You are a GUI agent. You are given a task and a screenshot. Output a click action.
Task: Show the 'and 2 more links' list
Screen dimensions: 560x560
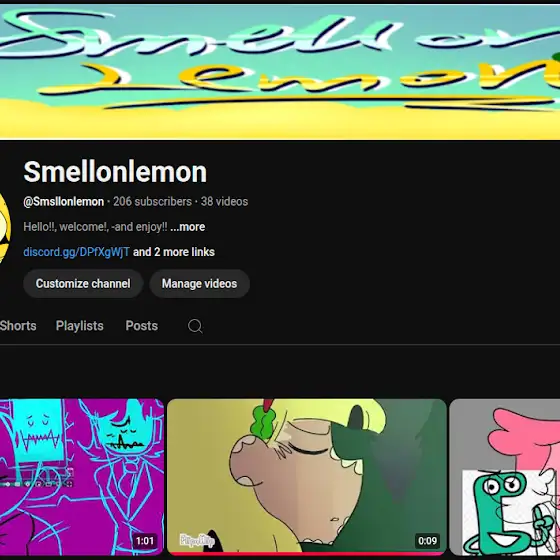click(x=174, y=252)
